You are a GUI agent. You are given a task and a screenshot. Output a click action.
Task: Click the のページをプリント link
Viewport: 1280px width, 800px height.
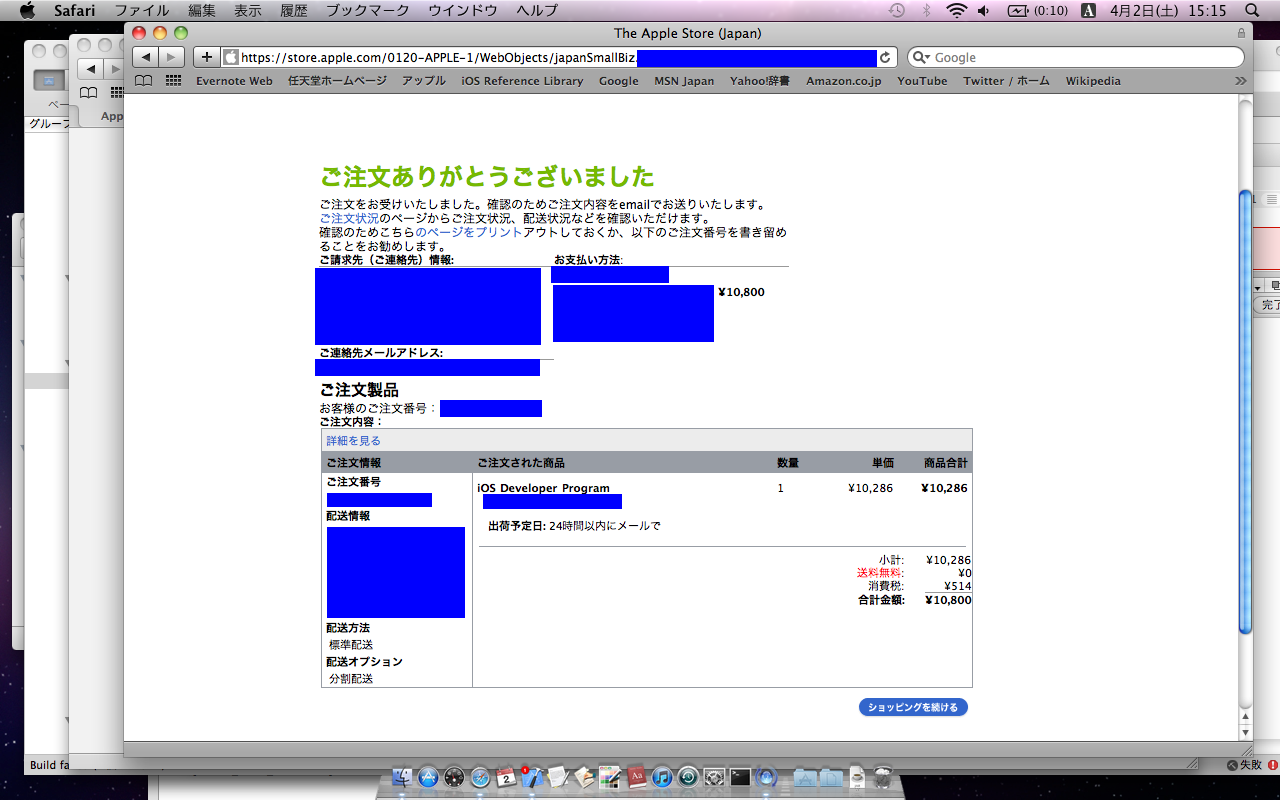[x=469, y=232]
